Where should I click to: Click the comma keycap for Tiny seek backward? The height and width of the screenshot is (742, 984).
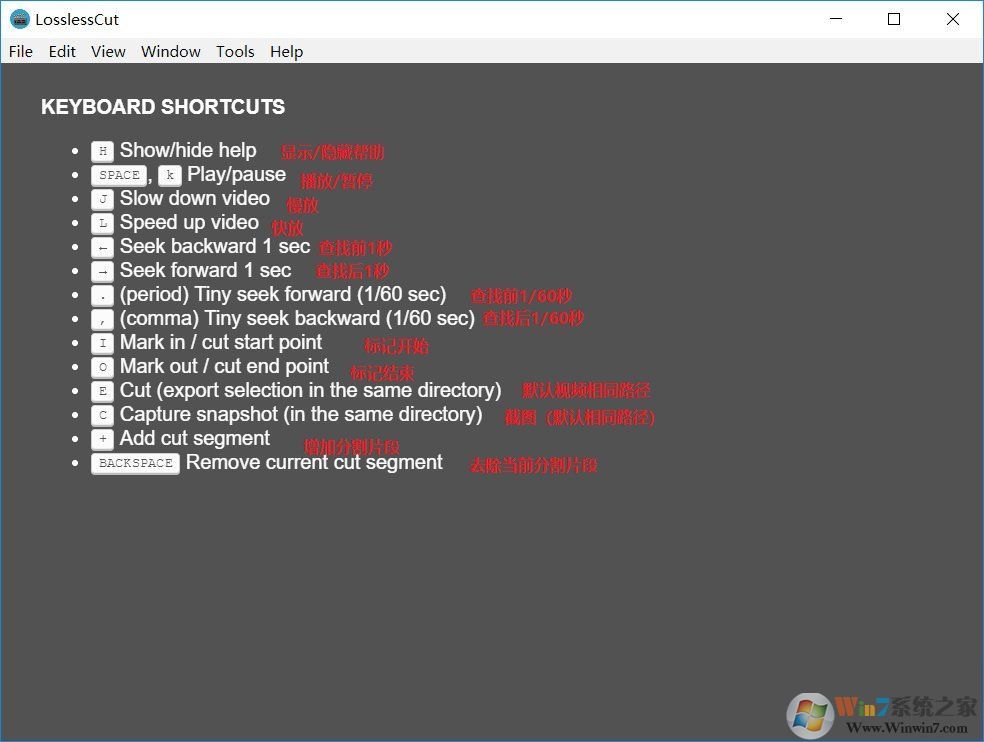coord(103,319)
